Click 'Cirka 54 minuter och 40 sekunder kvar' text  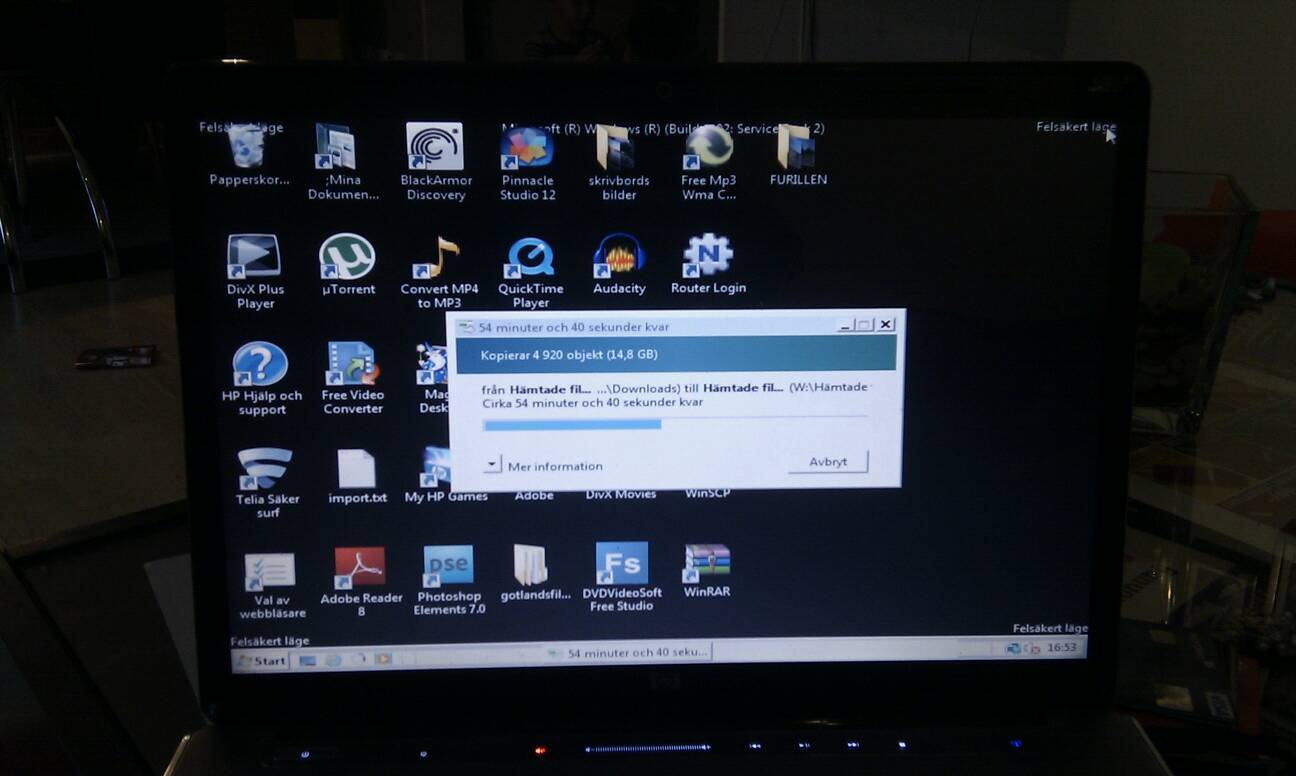593,402
